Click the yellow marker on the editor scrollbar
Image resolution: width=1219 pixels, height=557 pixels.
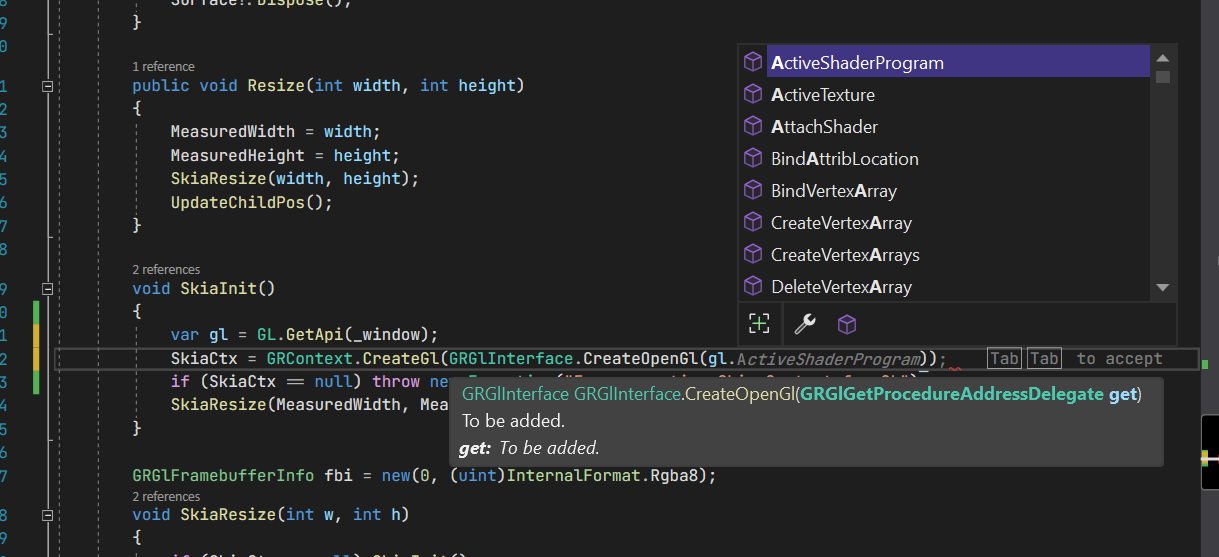tap(1204, 457)
